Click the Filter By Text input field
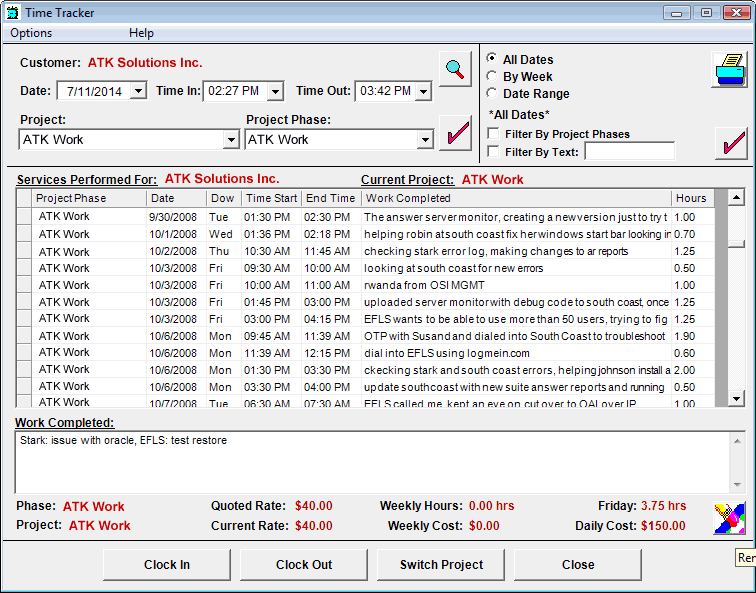The image size is (756, 593). pos(630,151)
